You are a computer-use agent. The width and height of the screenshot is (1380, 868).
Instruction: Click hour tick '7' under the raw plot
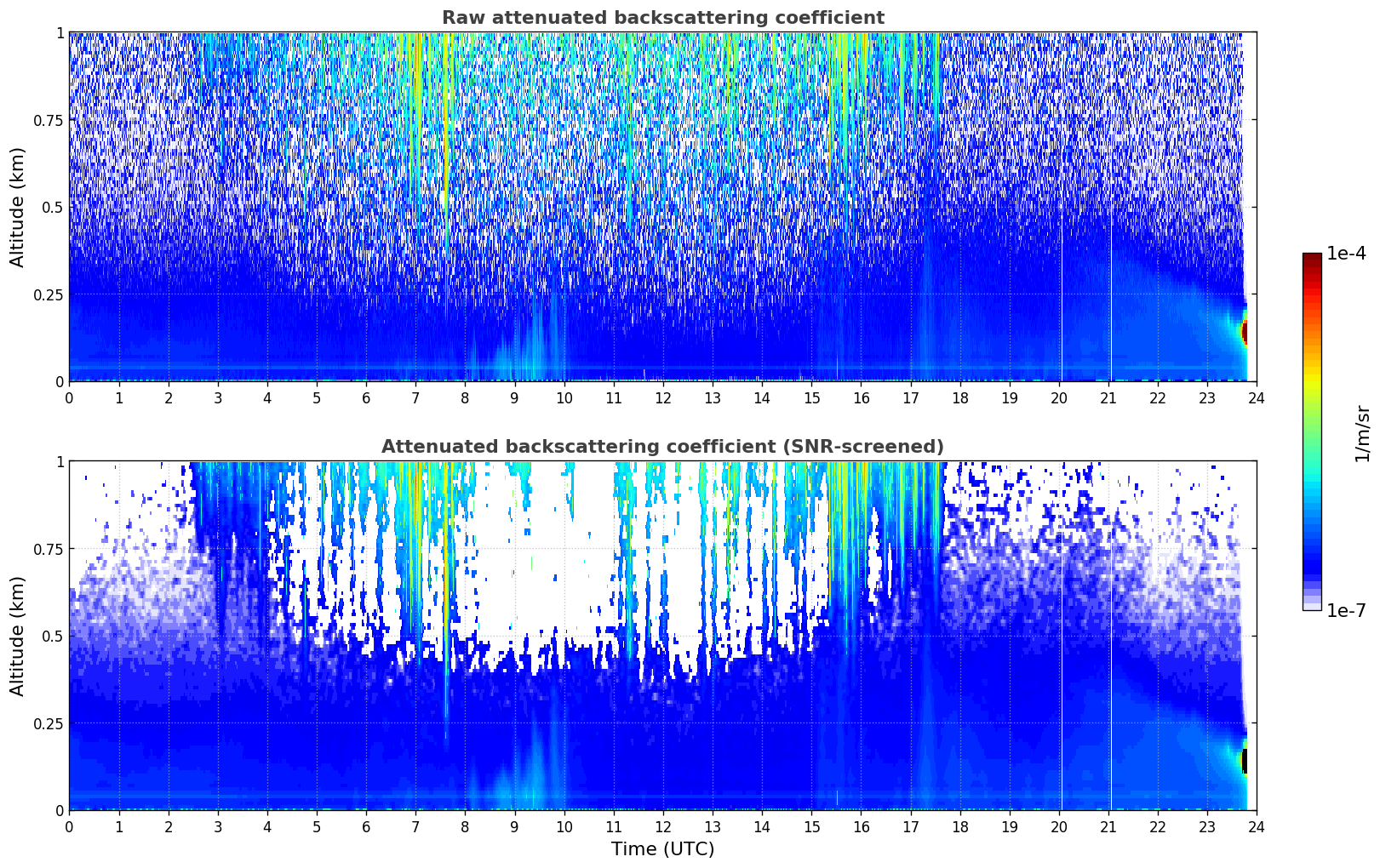tap(415, 397)
